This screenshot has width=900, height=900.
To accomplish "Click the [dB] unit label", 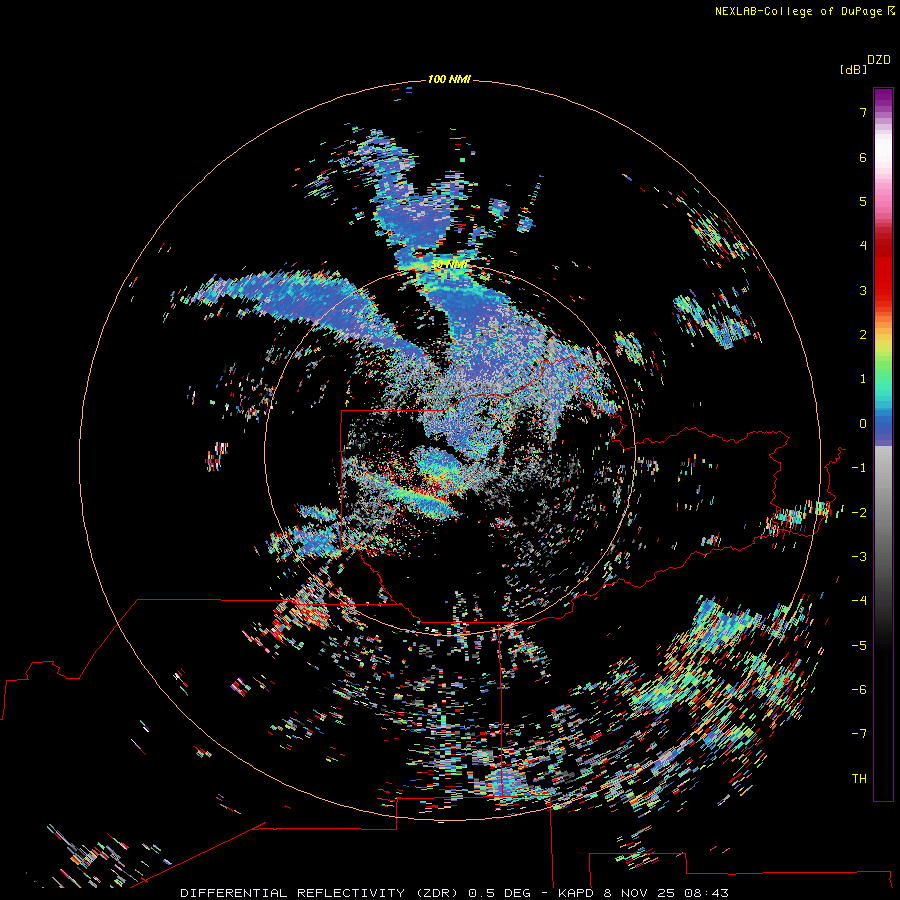I will pos(853,70).
